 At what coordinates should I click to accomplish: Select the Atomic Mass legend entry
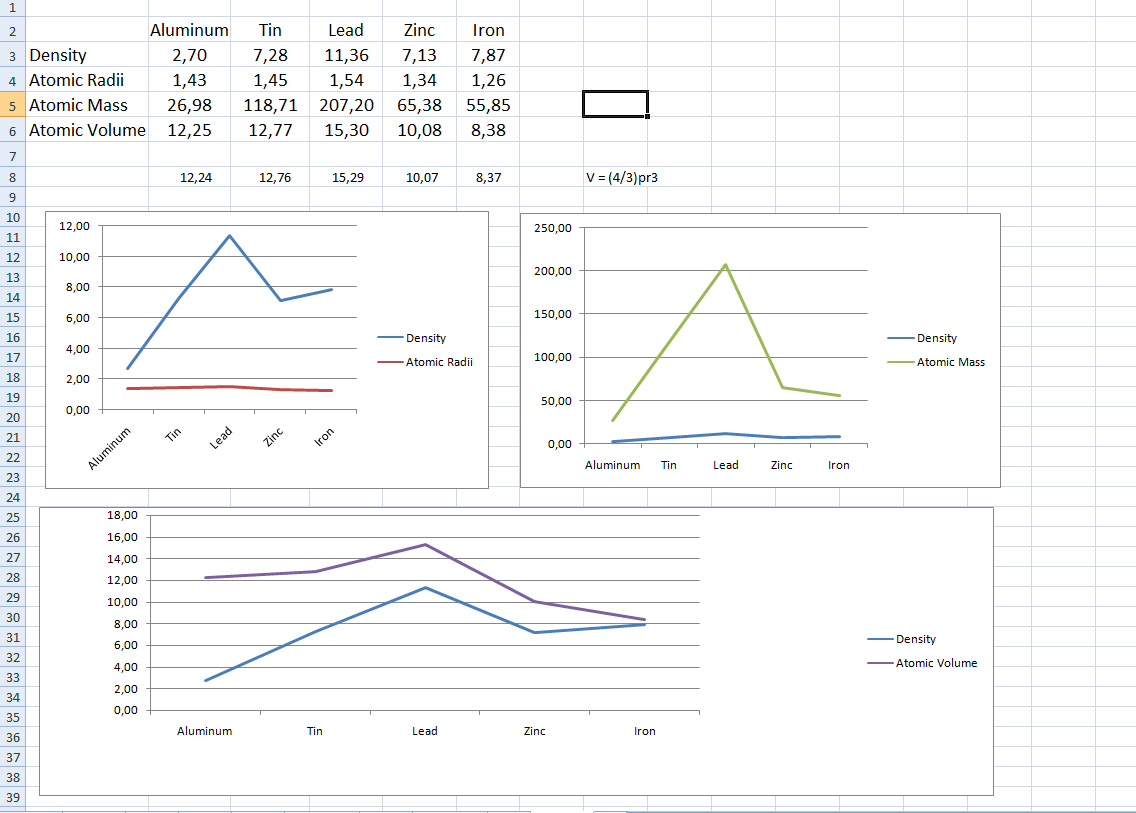point(950,362)
